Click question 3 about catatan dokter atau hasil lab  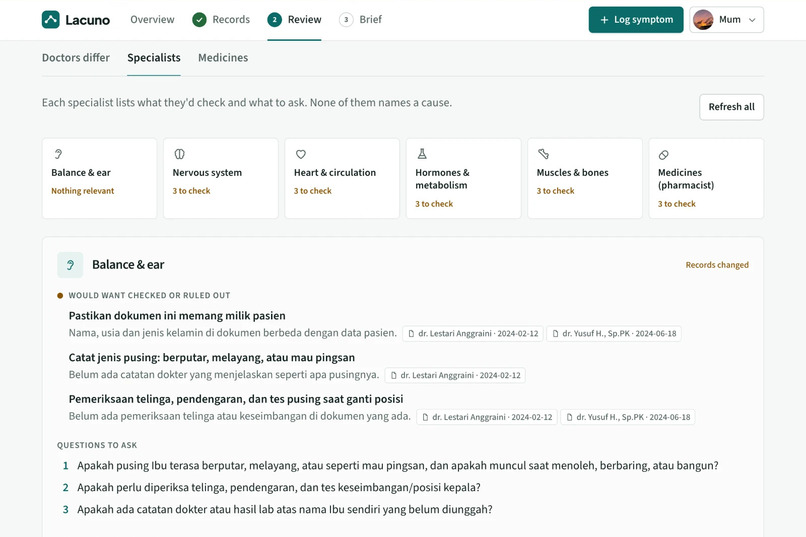coord(285,509)
